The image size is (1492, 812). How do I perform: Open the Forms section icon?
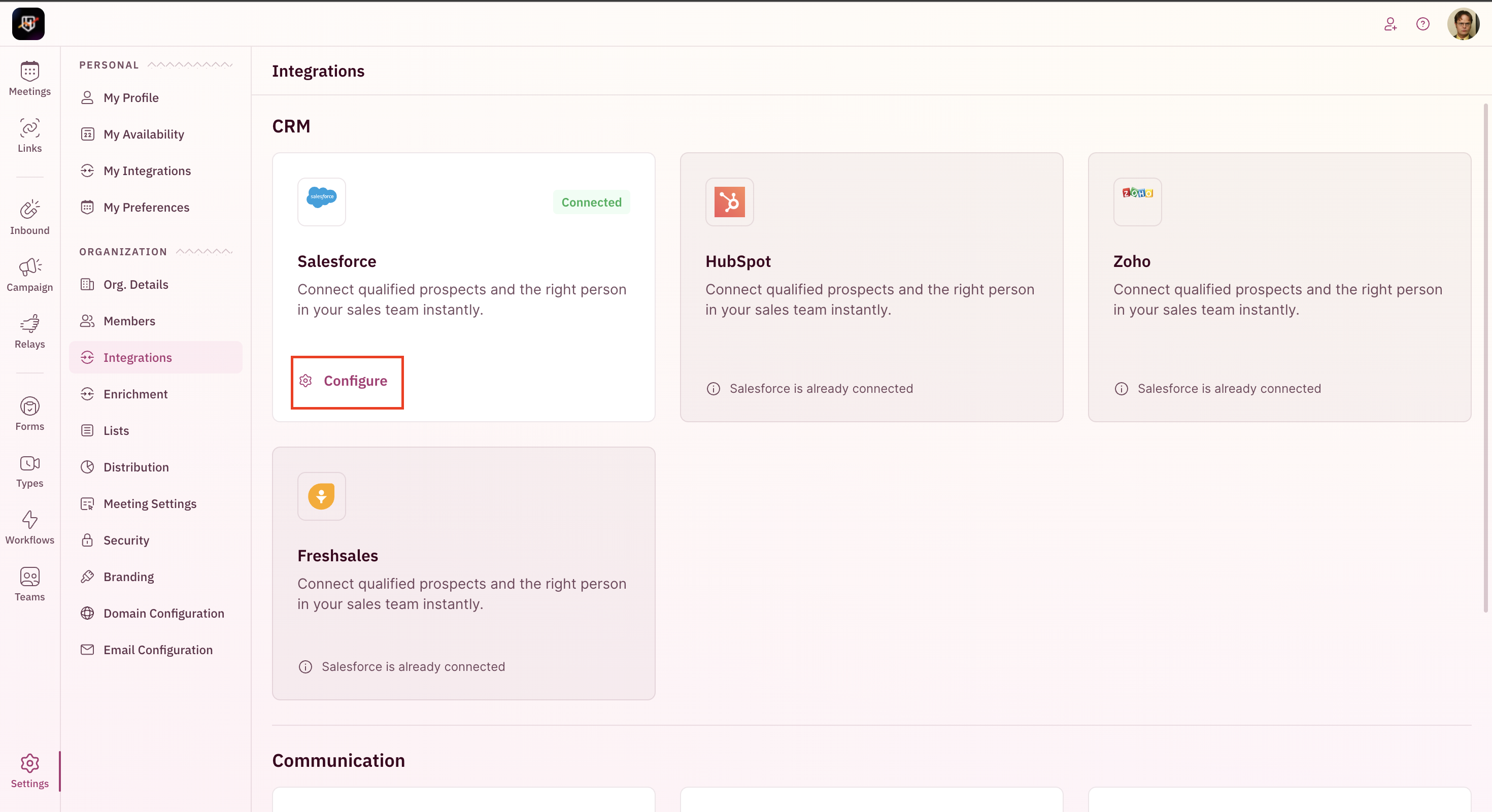click(29, 413)
